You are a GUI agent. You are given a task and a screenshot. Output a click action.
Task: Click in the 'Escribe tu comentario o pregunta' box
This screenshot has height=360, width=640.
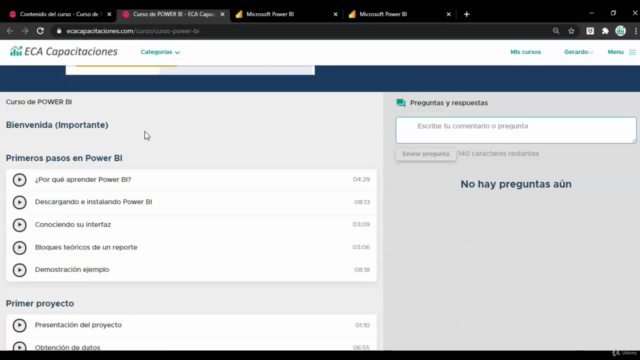516,130
